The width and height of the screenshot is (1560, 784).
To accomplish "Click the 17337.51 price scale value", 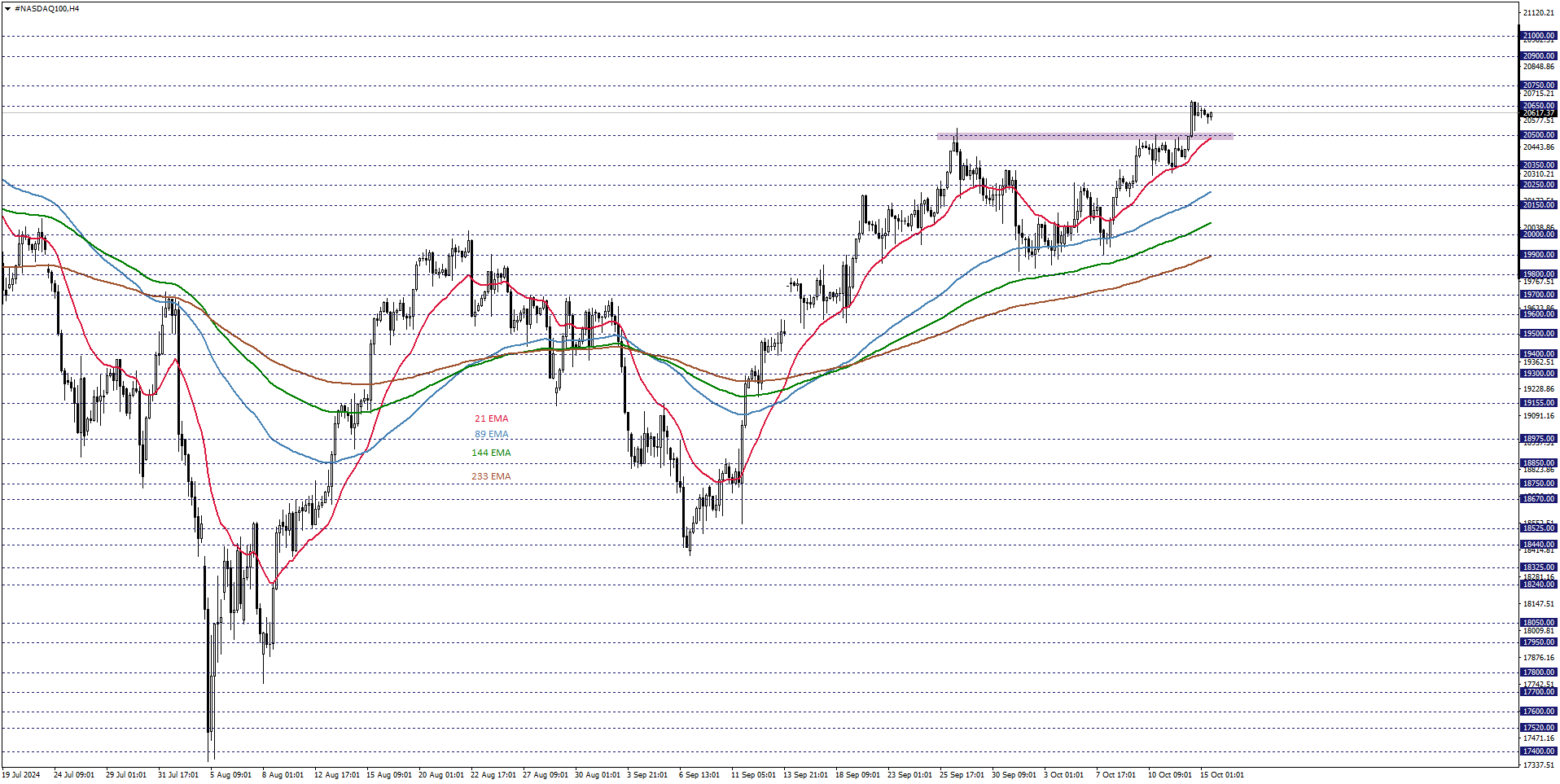I will click(1538, 765).
